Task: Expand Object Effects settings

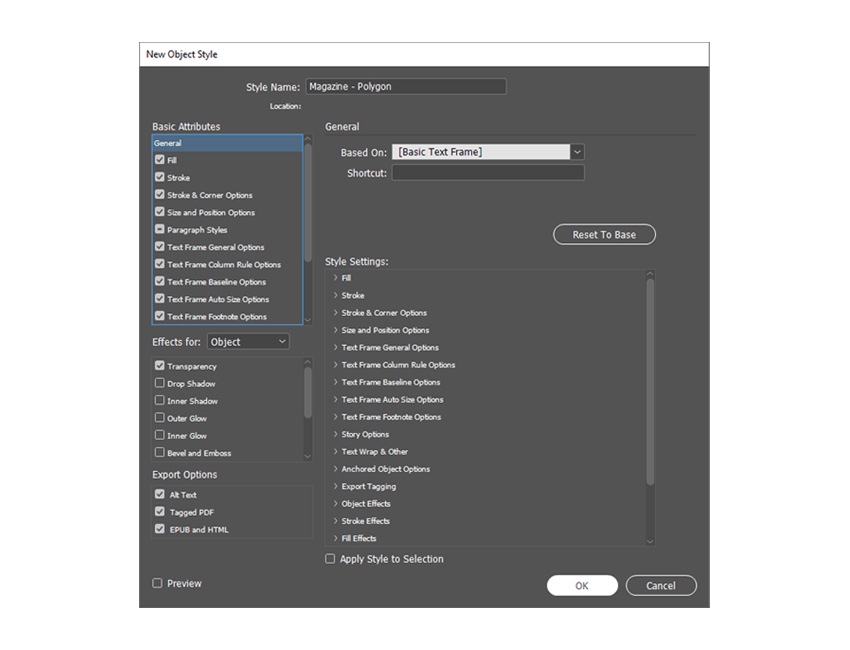Action: pyautogui.click(x=336, y=504)
